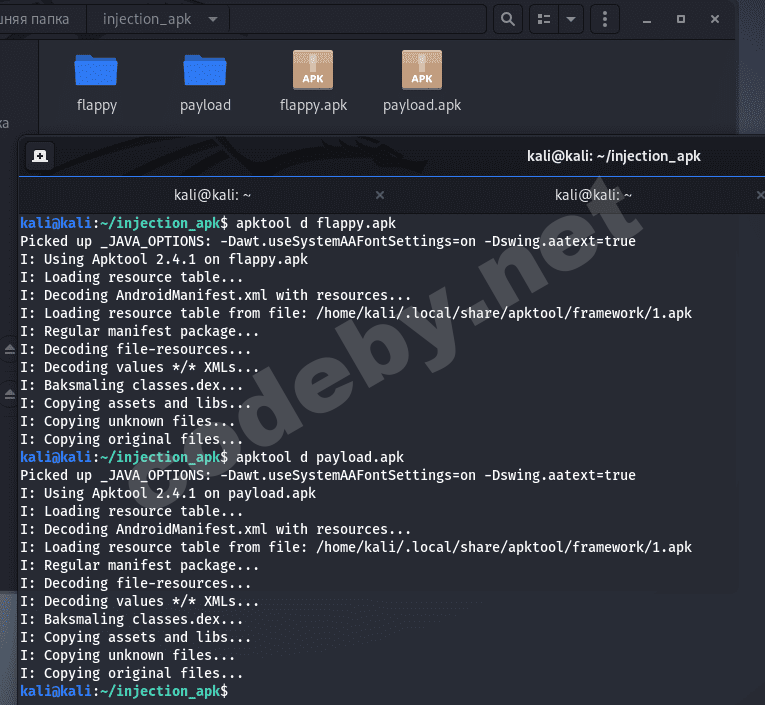Click 'apktool d flappy.apk' command text
Viewport: 765px width, 705px height.
tap(316, 223)
